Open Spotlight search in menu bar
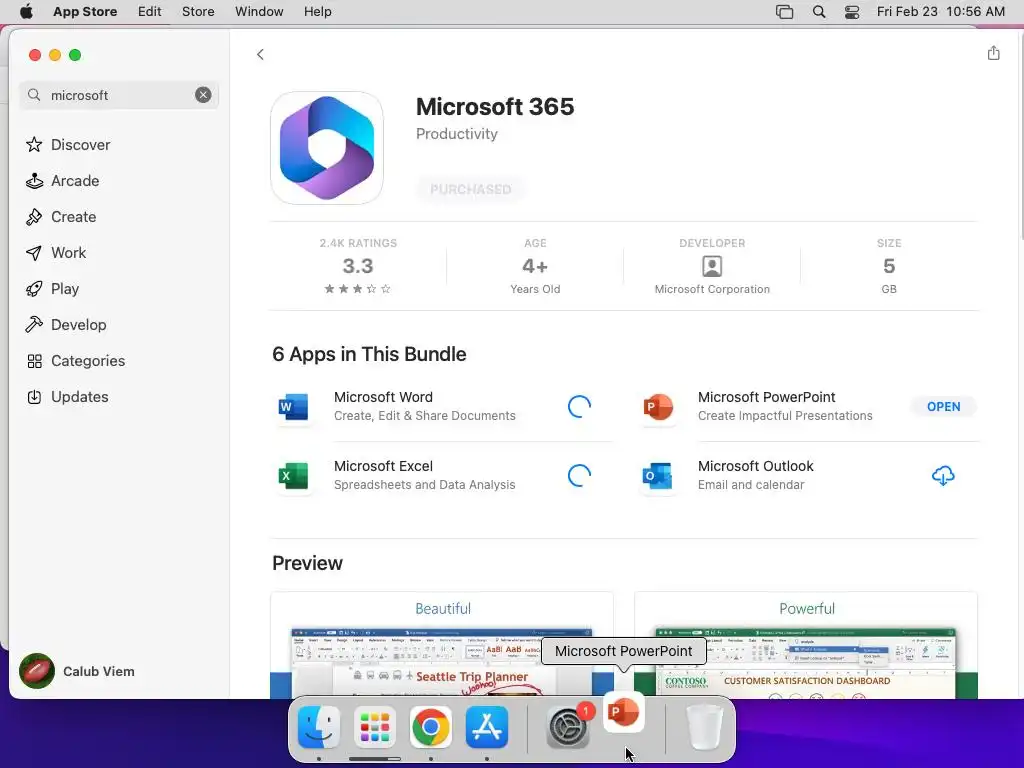1024x768 pixels. point(819,12)
